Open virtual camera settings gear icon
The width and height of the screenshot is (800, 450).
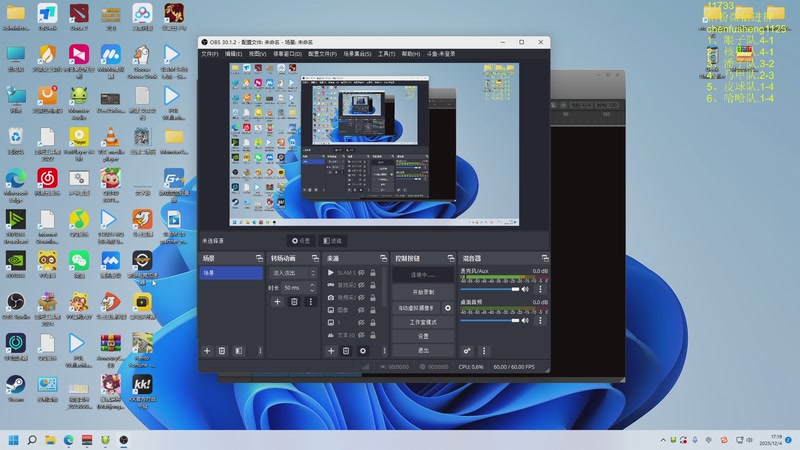click(x=447, y=308)
